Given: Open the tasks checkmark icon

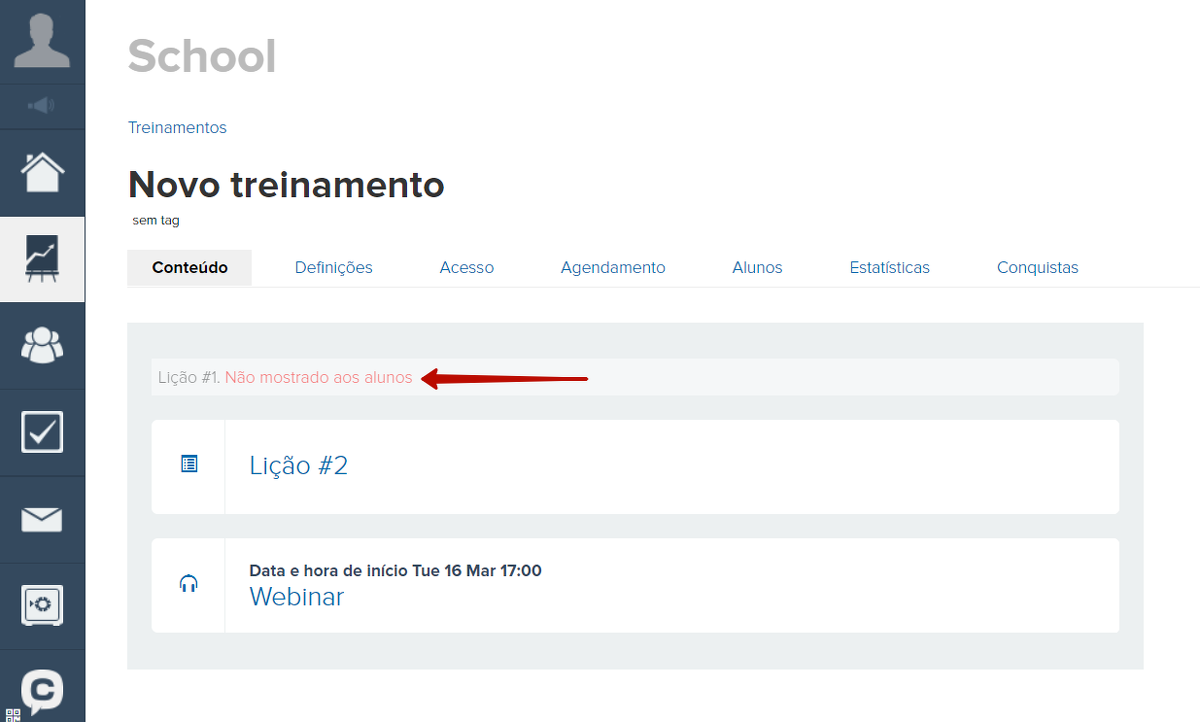Looking at the screenshot, I should pyautogui.click(x=42, y=432).
